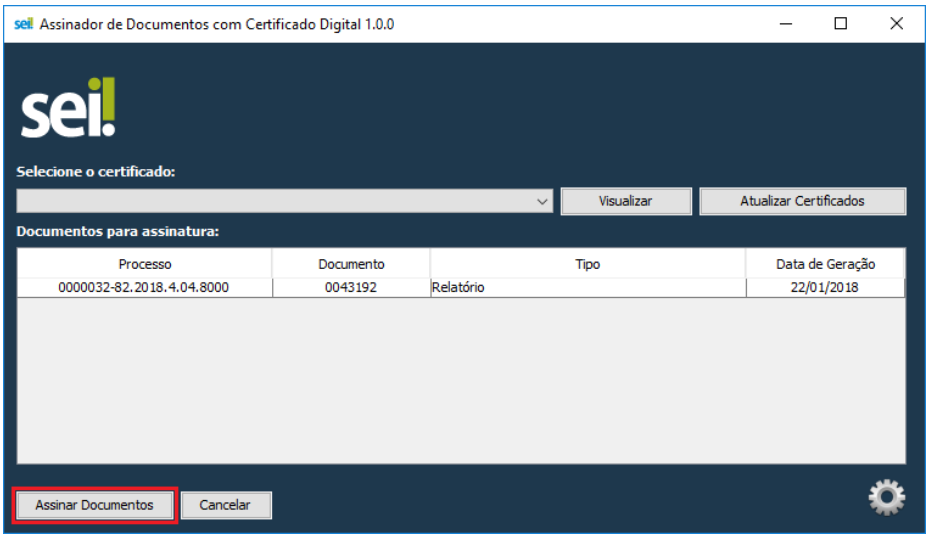Click the 22/01/2018 date cell
Image resolution: width=928 pixels, height=538 pixels.
[825, 288]
